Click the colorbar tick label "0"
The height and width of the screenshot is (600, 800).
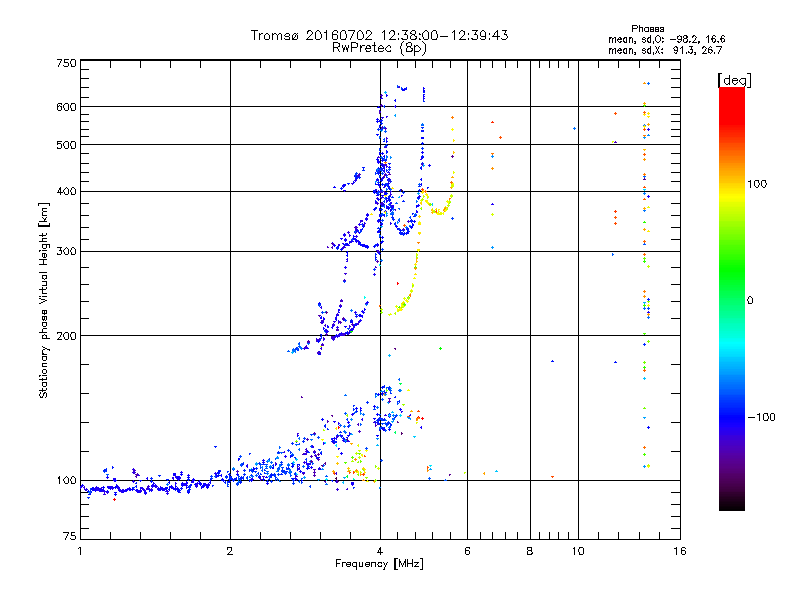(750, 300)
